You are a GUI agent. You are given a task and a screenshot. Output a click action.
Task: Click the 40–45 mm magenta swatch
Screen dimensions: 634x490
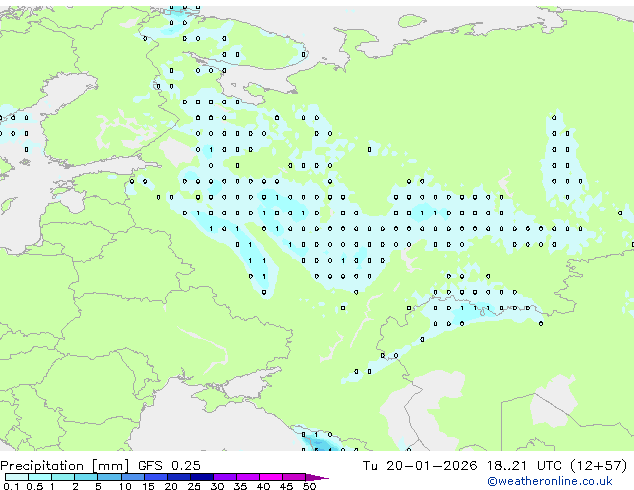[271, 477]
